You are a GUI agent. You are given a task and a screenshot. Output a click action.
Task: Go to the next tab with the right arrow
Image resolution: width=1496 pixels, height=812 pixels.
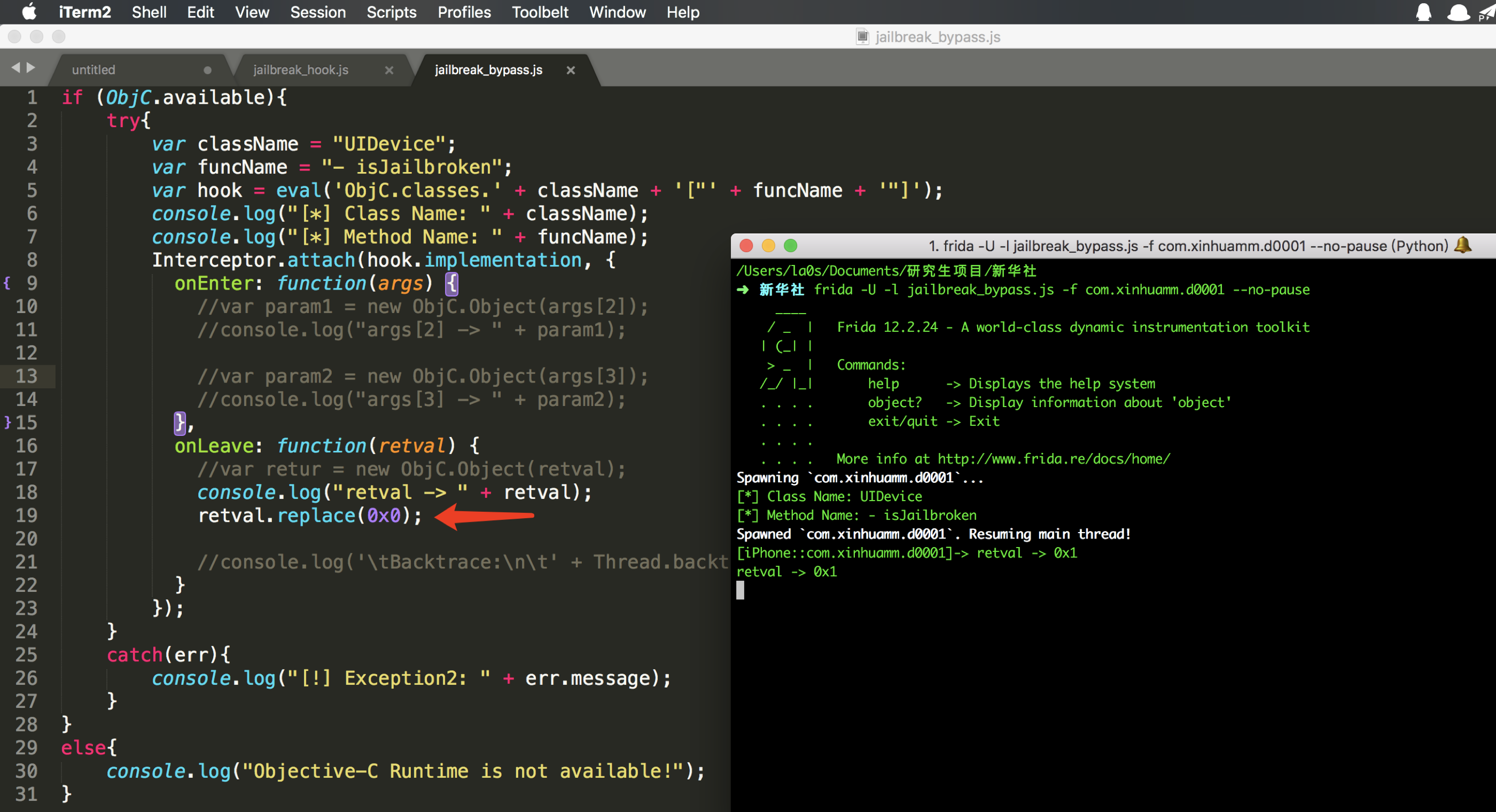(32, 68)
